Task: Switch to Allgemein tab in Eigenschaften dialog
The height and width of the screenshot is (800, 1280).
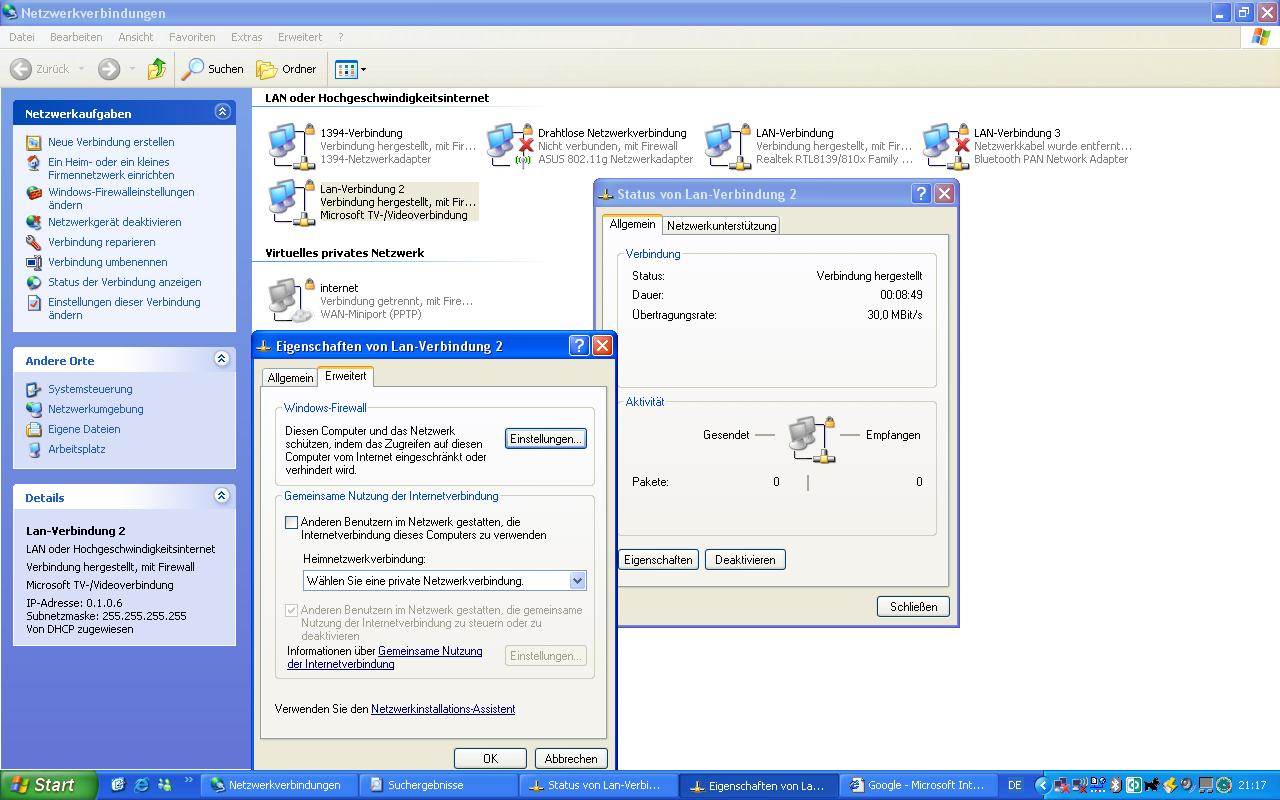Action: 290,378
